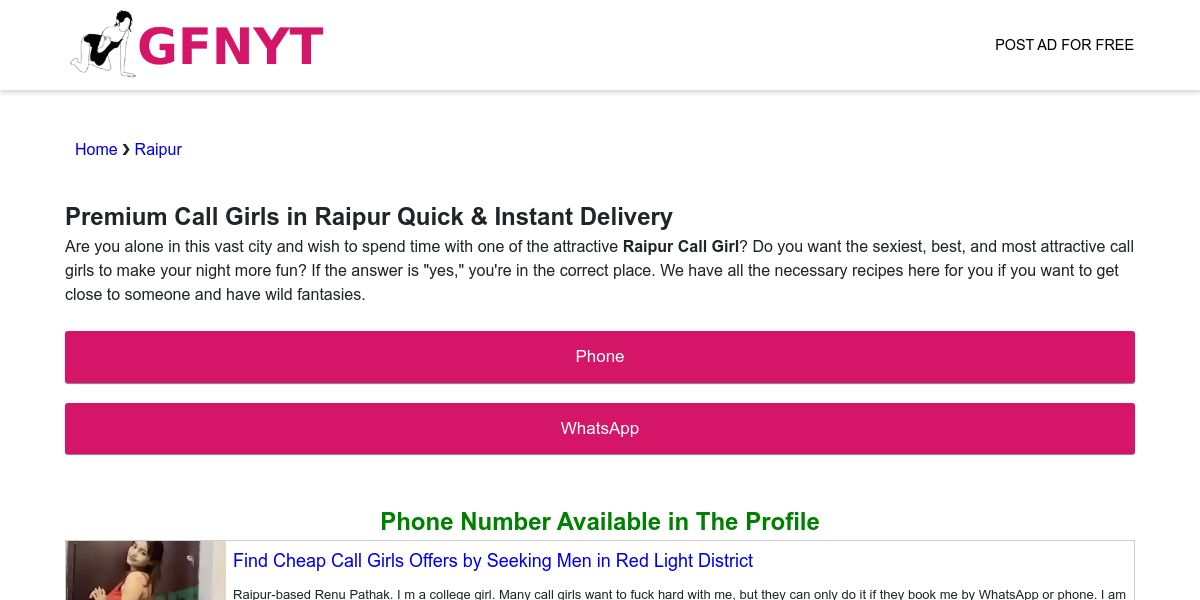The image size is (1200, 600).
Task: Click the bold 'Raipur Call Girl' text
Action: (681, 246)
